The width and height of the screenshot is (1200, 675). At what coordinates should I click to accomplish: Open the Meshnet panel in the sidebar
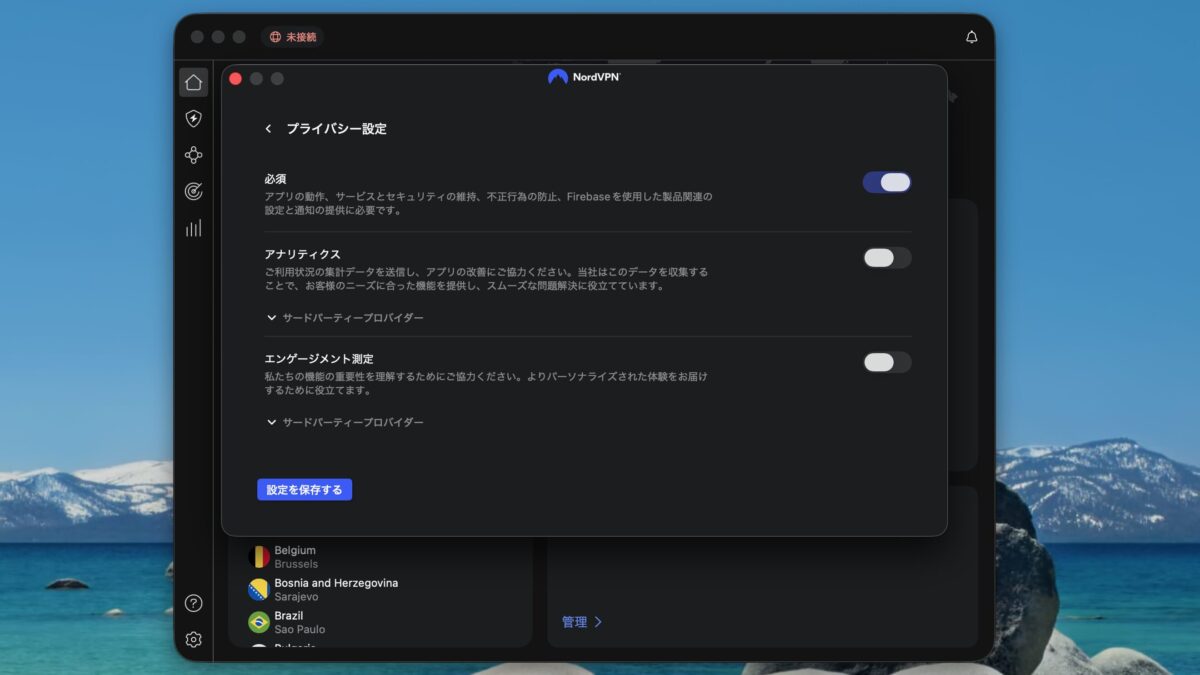(x=193, y=155)
